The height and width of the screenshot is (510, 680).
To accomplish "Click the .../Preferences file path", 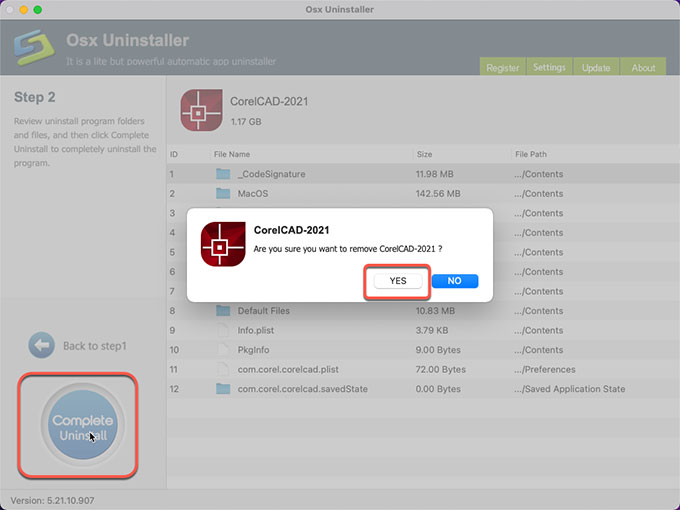I will click(x=545, y=369).
